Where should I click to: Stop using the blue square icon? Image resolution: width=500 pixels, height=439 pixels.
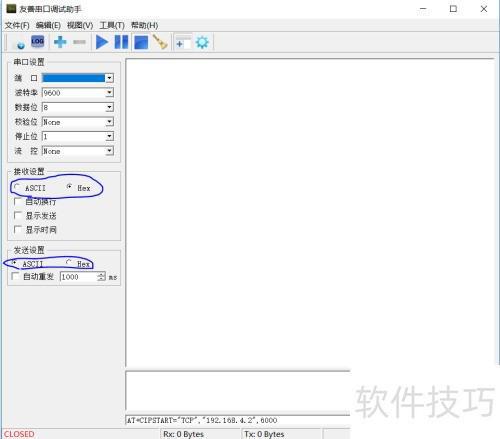click(141, 43)
